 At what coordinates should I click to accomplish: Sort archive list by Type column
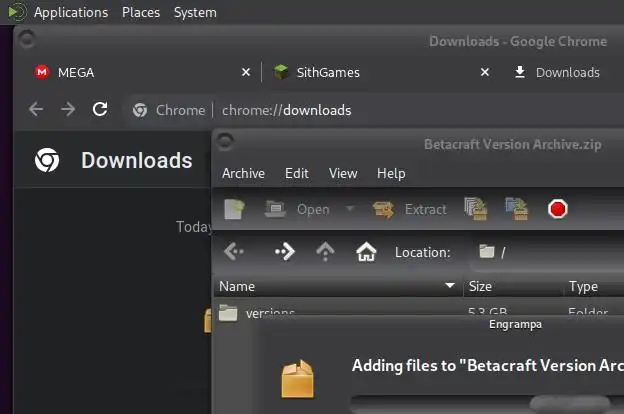click(x=594, y=286)
